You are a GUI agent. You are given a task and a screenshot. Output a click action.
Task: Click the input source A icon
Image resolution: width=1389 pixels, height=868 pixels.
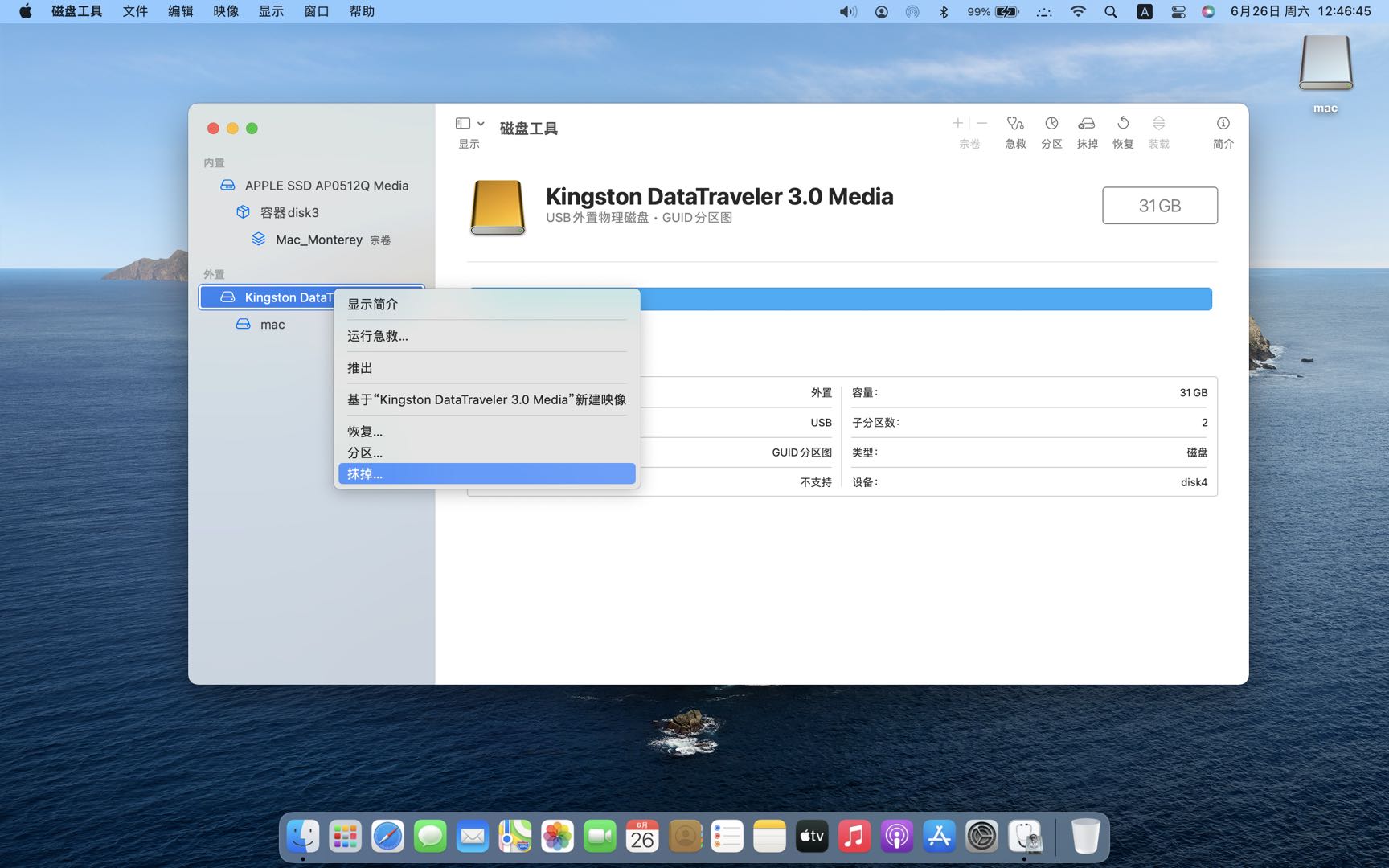[x=1145, y=11]
